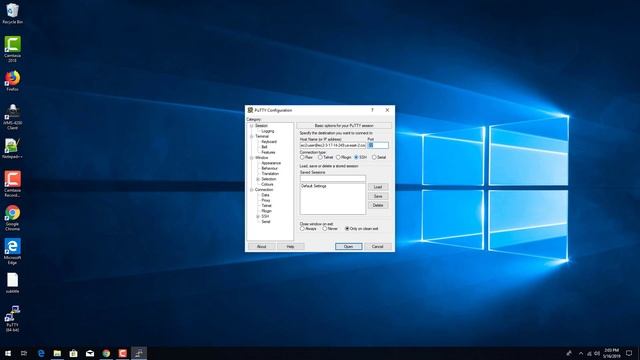The height and width of the screenshot is (360, 640).
Task: Select Appearance in the category tree
Action: click(x=271, y=163)
